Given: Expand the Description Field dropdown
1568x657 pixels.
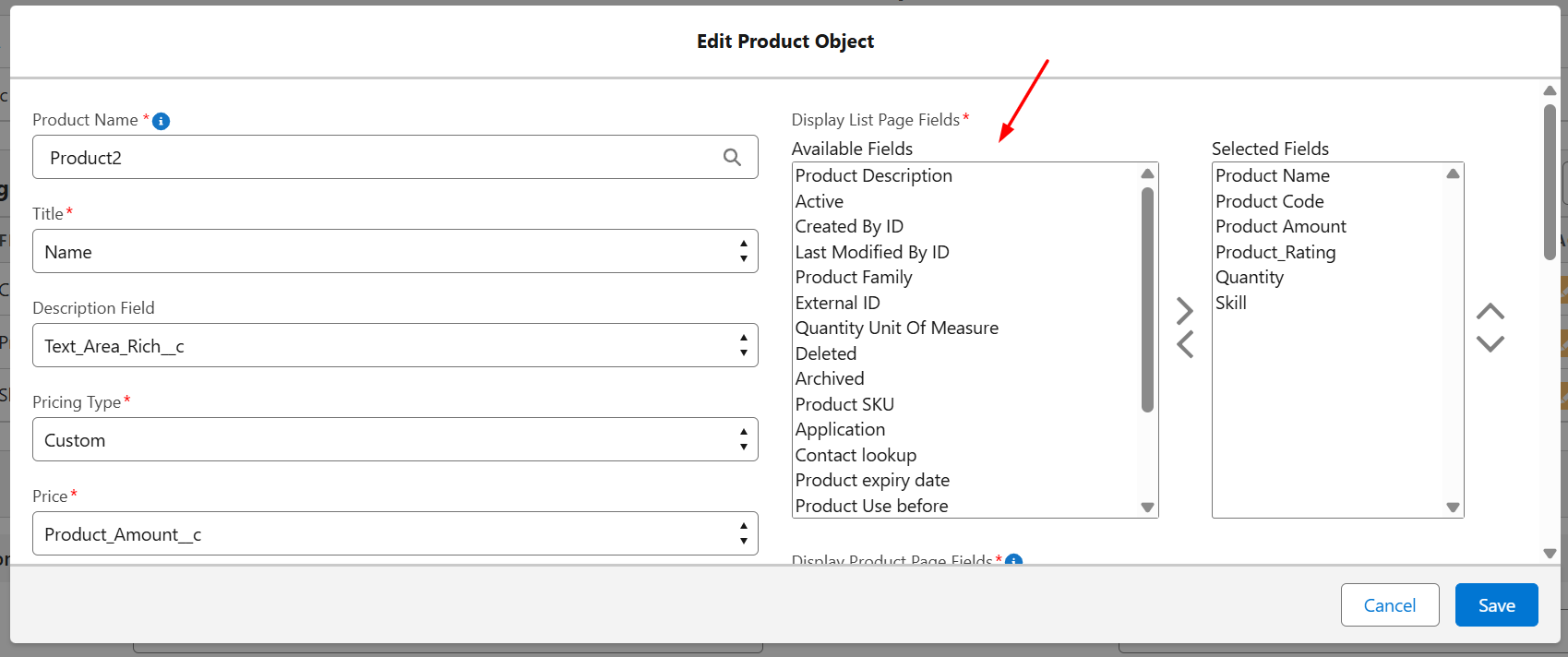Looking at the screenshot, I should (x=395, y=346).
